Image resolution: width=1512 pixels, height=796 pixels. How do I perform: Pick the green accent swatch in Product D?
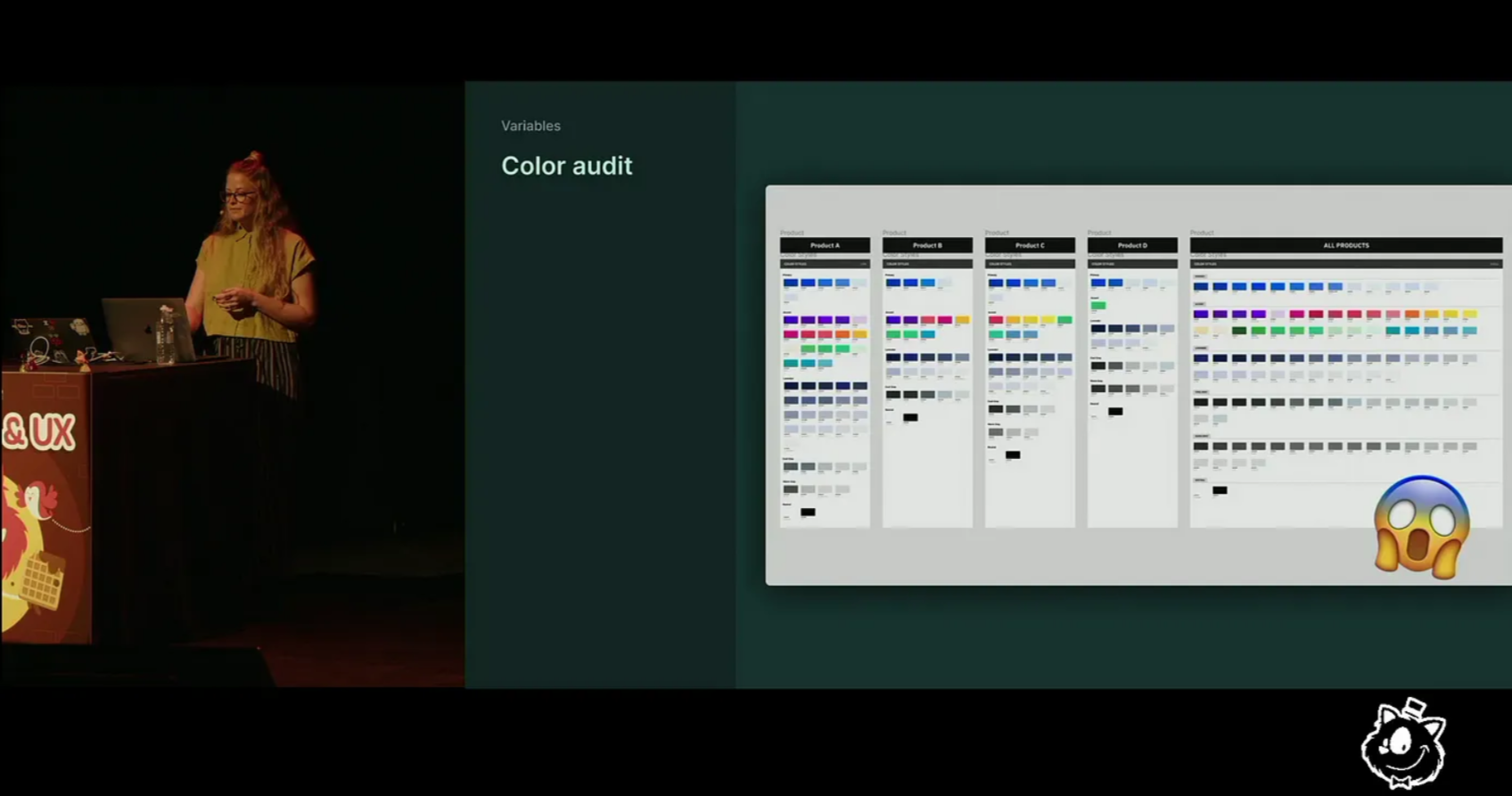click(x=1098, y=306)
